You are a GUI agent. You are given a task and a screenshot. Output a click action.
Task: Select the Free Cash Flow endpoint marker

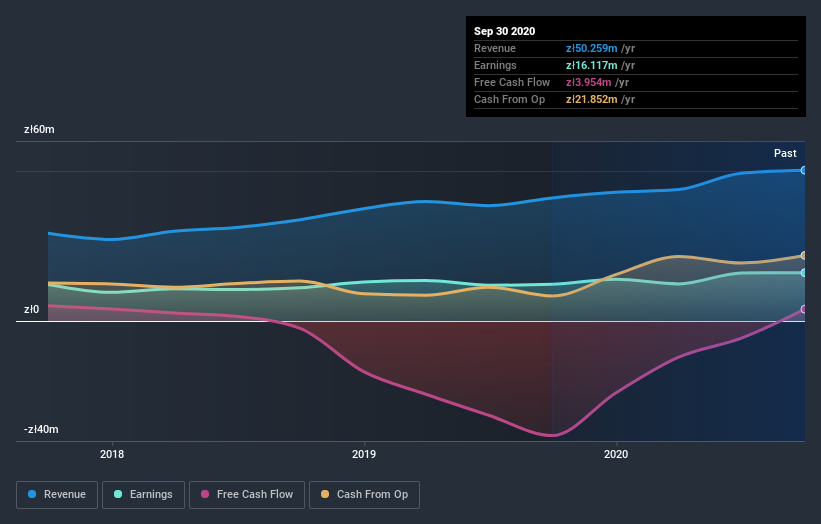click(804, 309)
